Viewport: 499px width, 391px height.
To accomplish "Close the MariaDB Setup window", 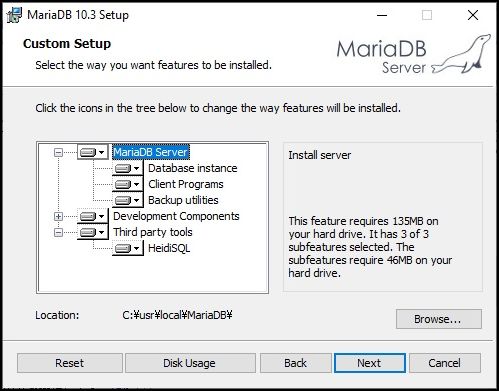I will [x=473, y=15].
